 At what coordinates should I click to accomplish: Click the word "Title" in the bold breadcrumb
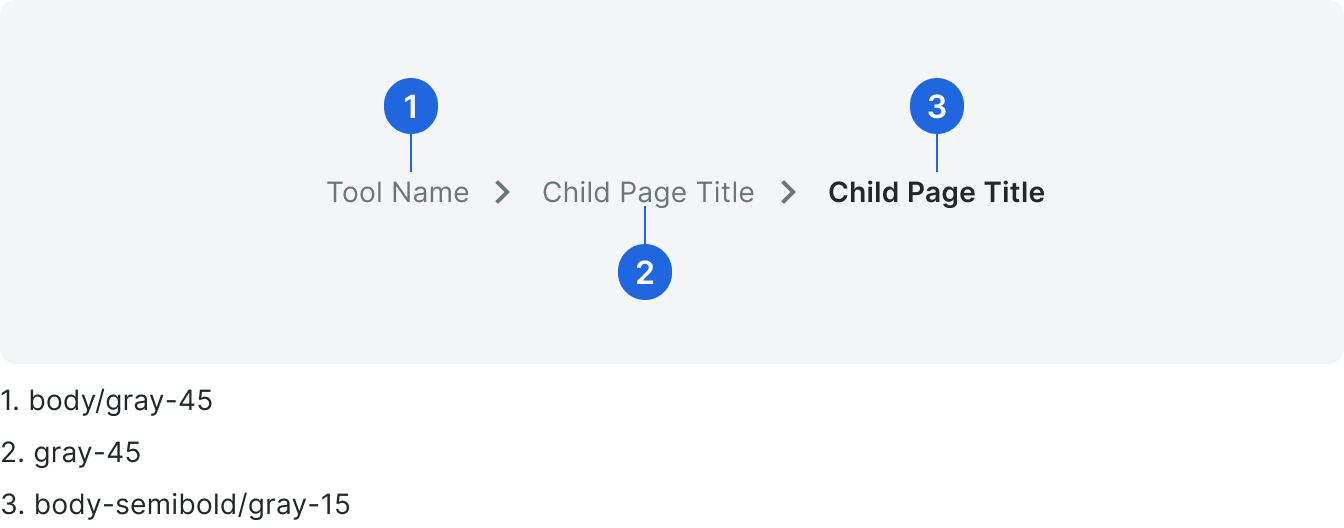click(x=1014, y=192)
